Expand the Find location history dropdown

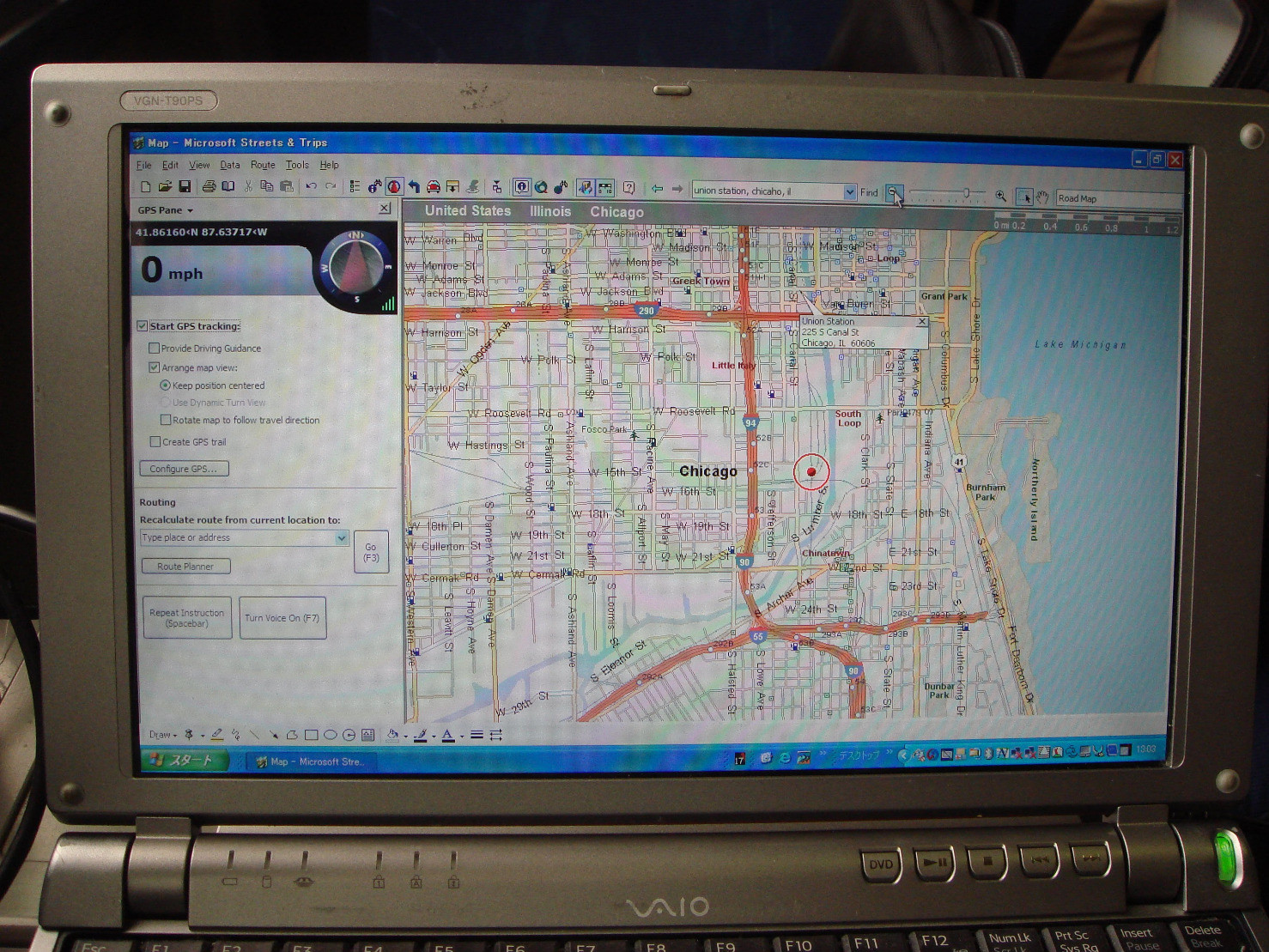(x=849, y=191)
